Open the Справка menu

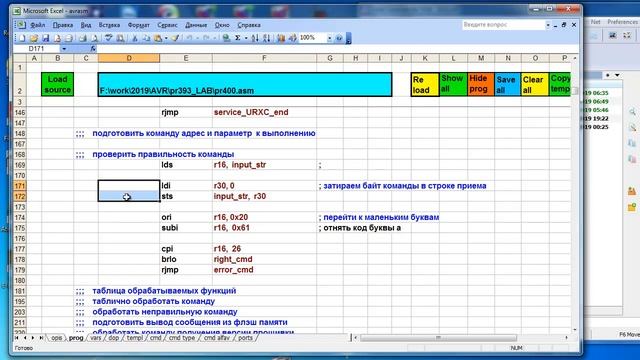249,25
